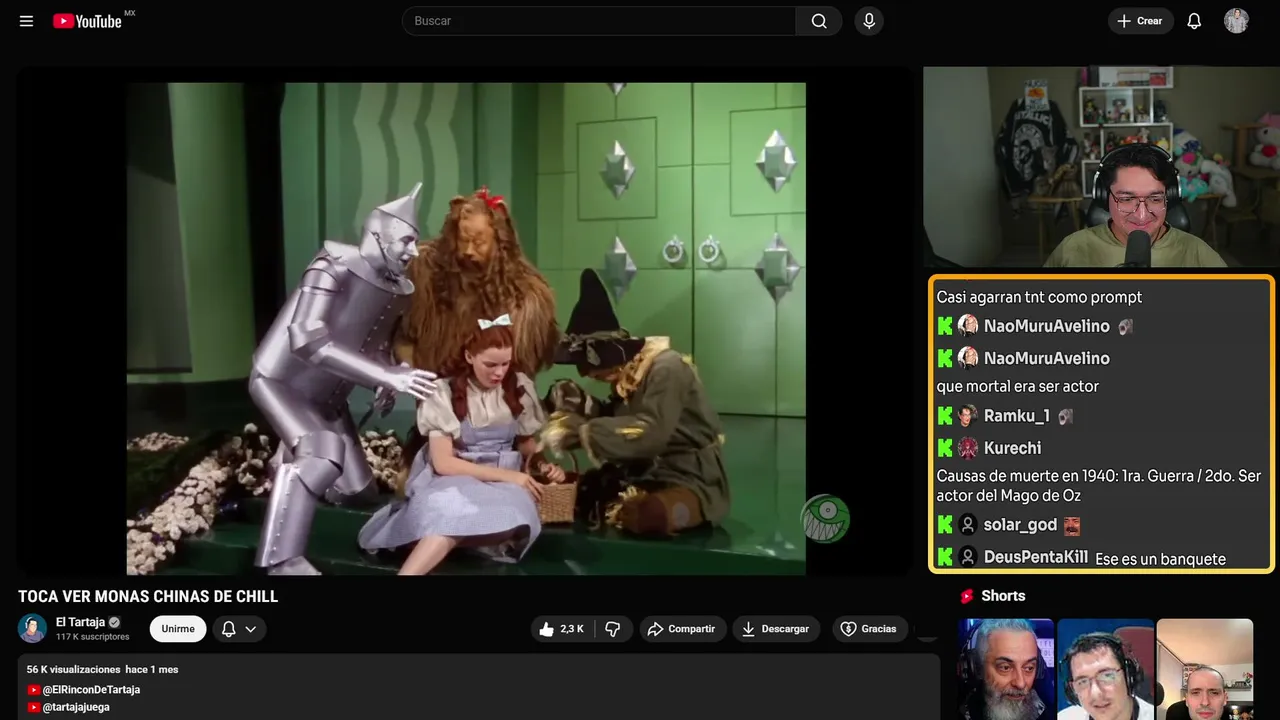Open the notifications bell in the top bar

[x=1194, y=21]
